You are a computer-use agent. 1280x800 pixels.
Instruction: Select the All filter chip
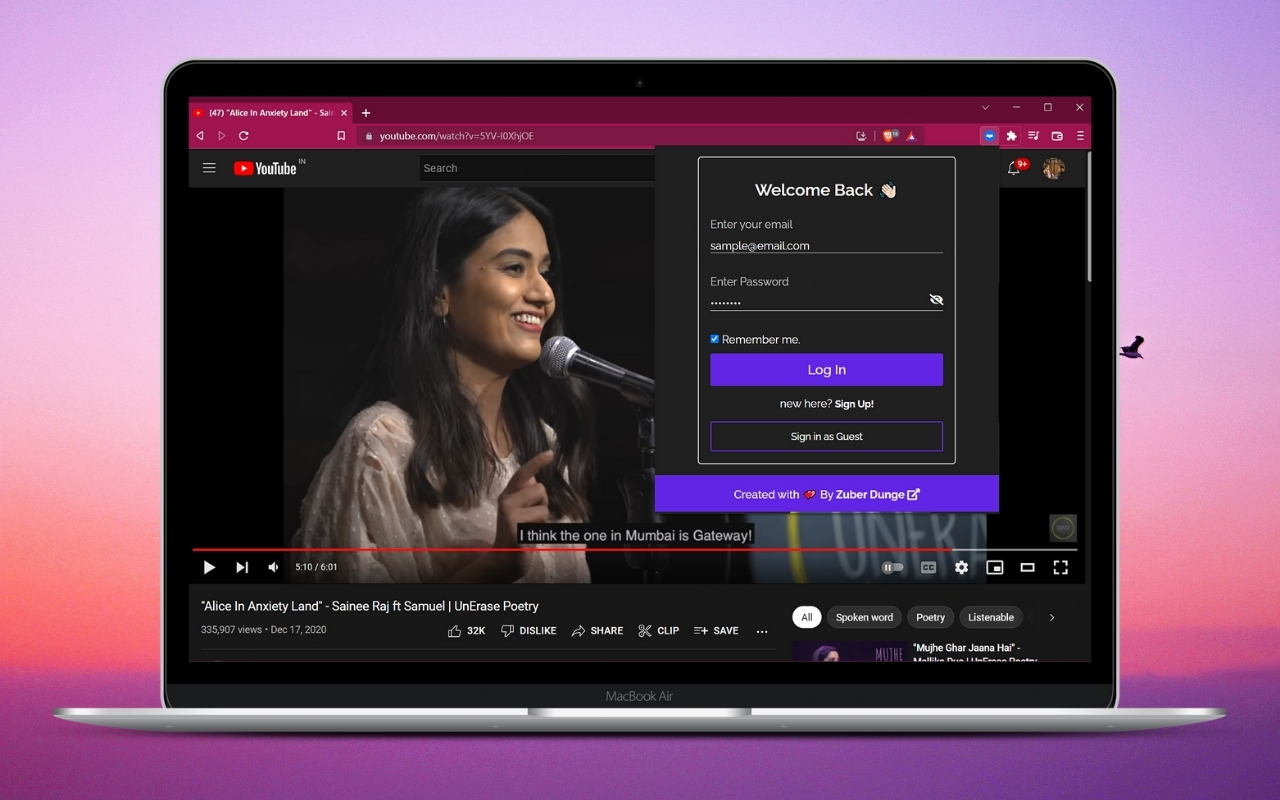click(x=806, y=617)
